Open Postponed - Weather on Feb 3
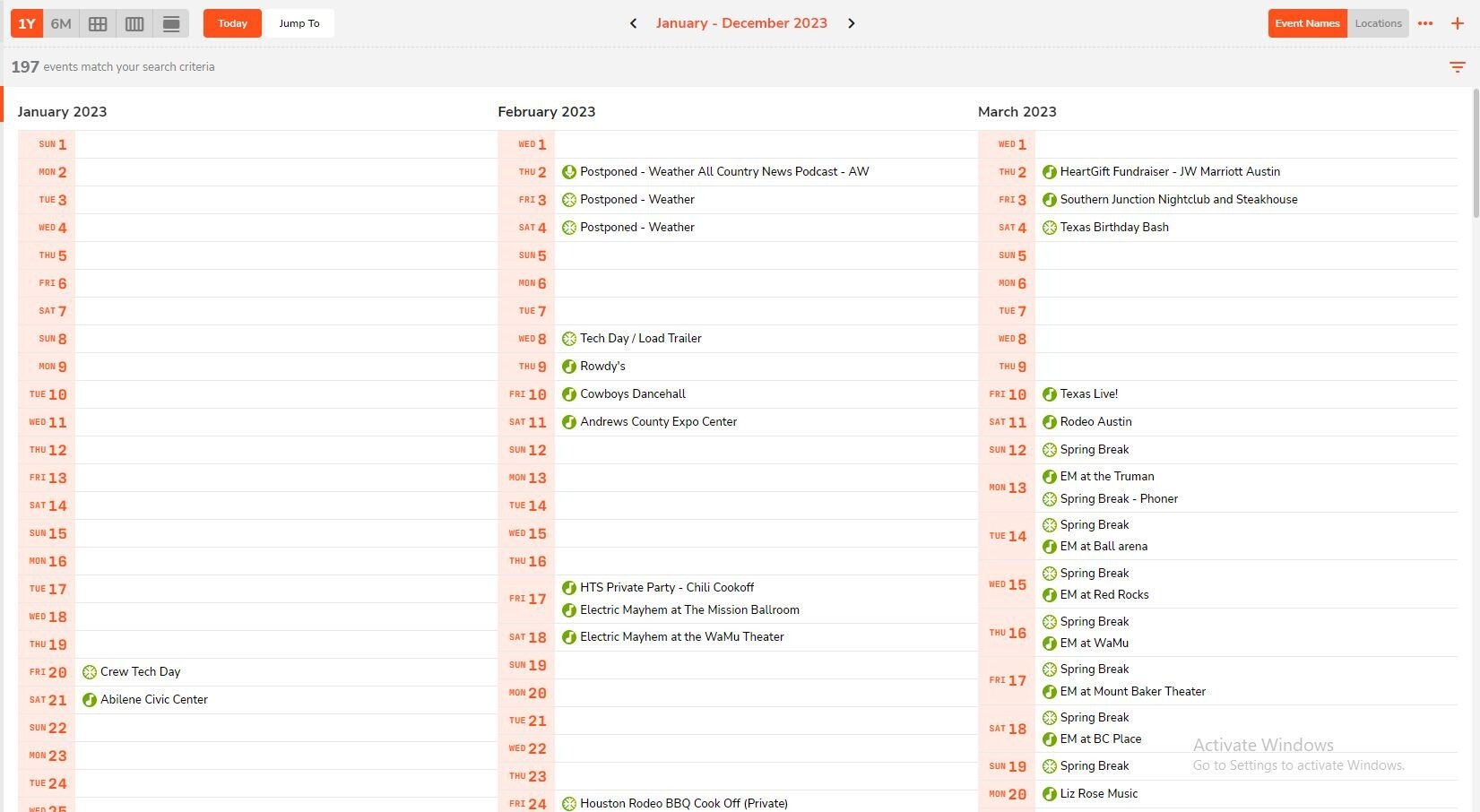The image size is (1480, 812). 637,199
